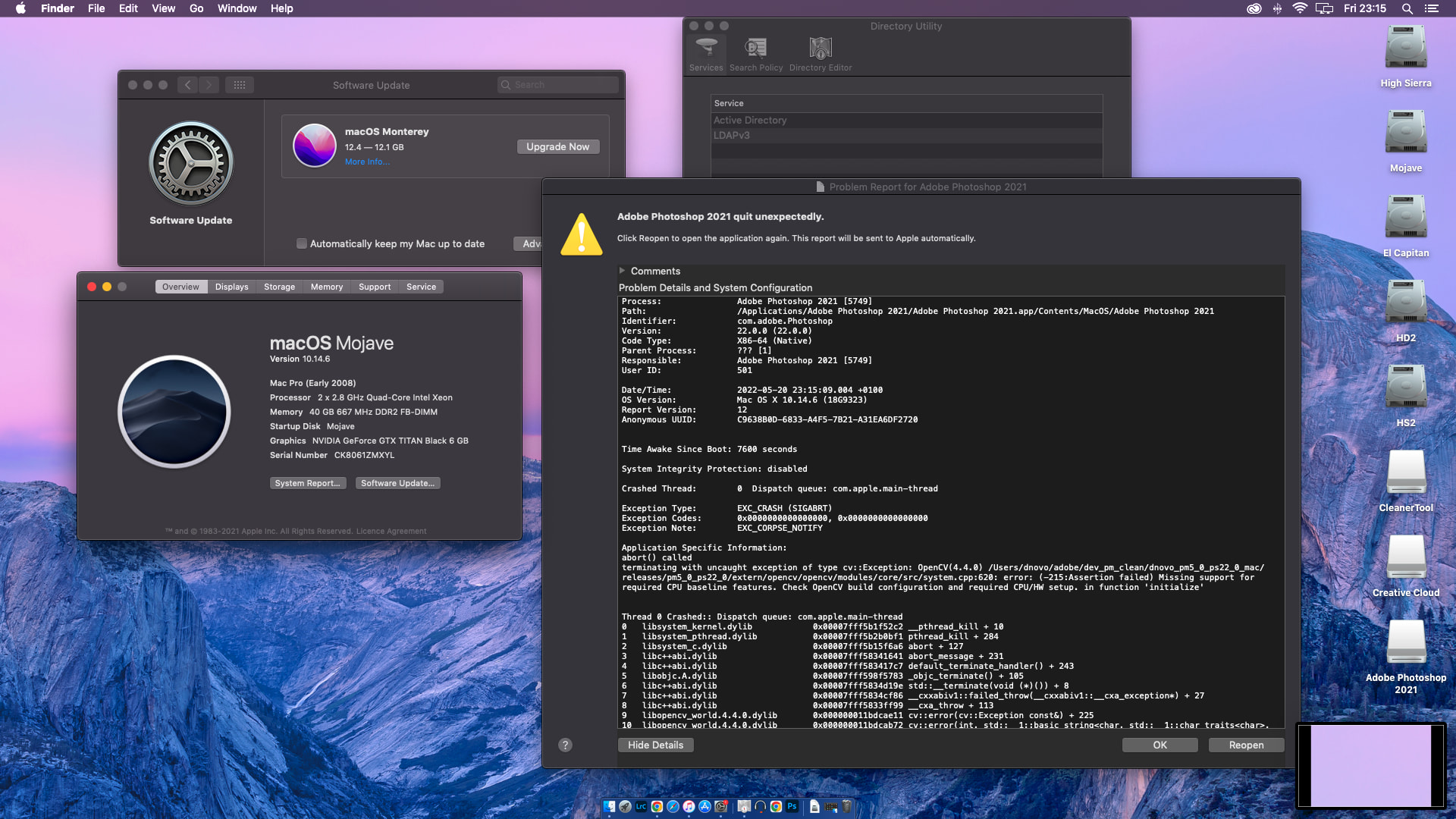This screenshot has height=819, width=1456.
Task: Click the Serial Number value CK8061ZMXYL
Action: click(364, 455)
